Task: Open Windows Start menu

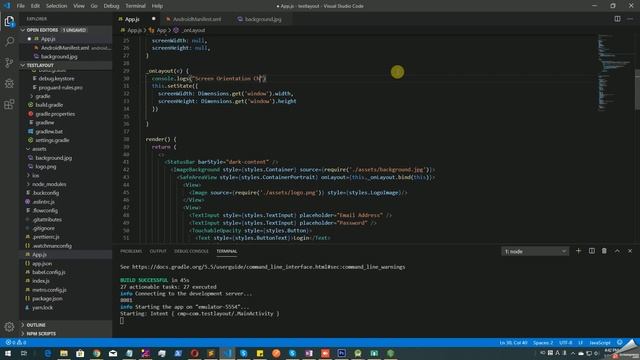Action: pyautogui.click(x=8, y=353)
